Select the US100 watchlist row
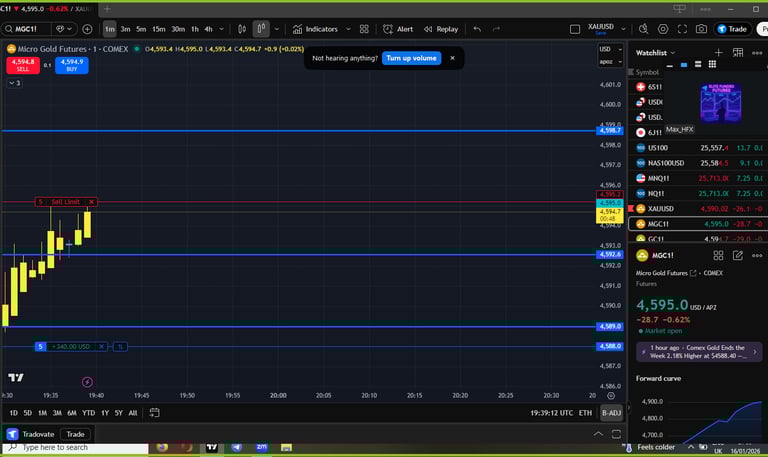768x457 pixels. pos(698,147)
